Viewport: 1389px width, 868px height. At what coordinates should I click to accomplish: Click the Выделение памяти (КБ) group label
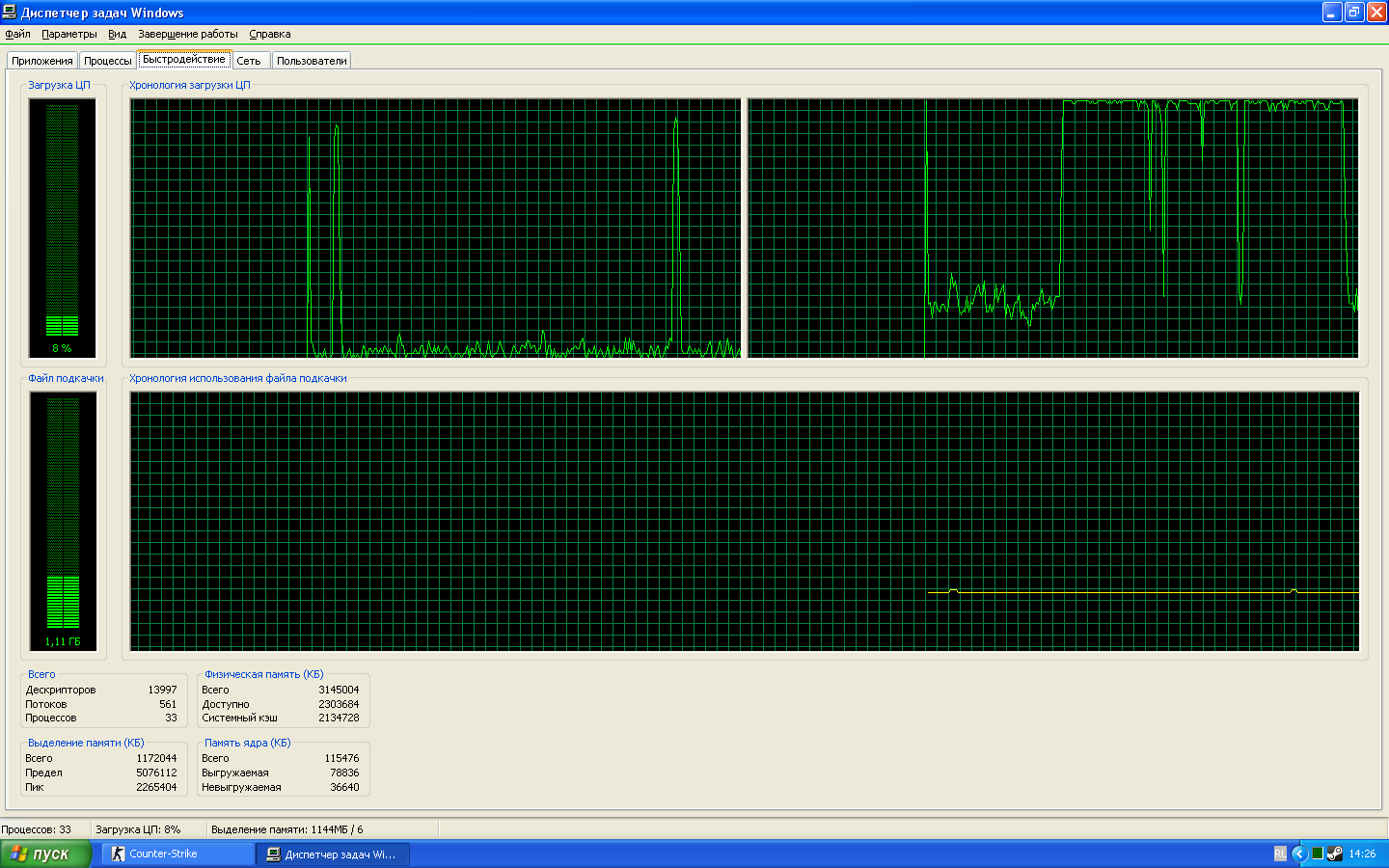click(86, 743)
